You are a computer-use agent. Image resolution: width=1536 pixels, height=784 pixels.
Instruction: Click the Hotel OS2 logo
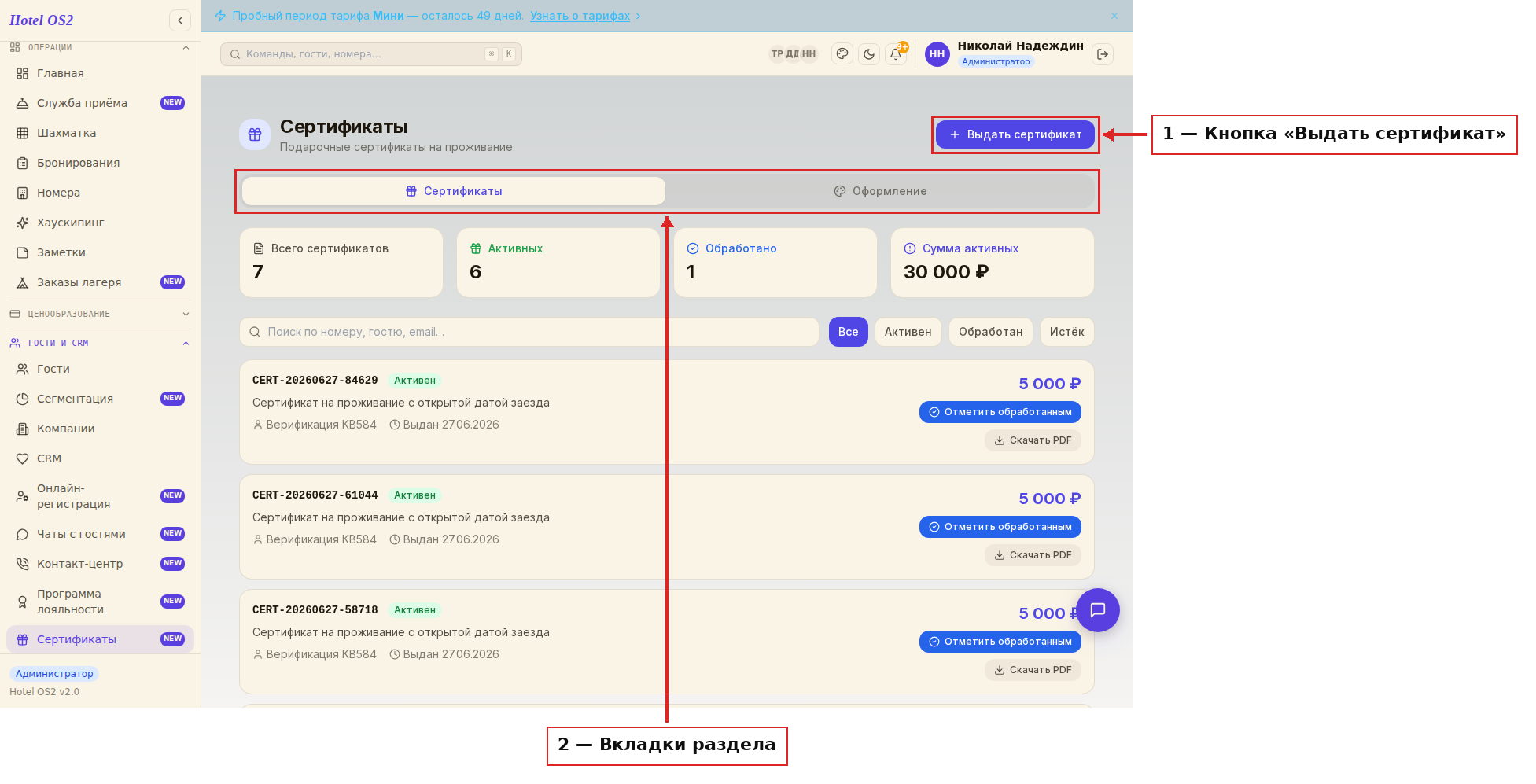[42, 20]
